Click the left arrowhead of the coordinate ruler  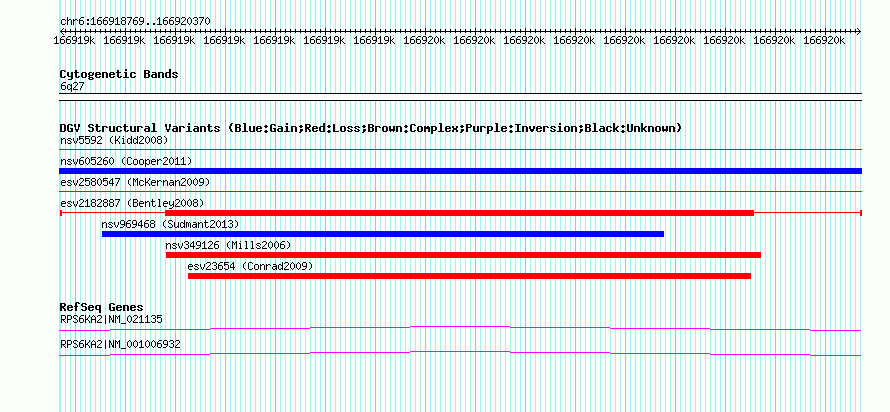tap(62, 31)
